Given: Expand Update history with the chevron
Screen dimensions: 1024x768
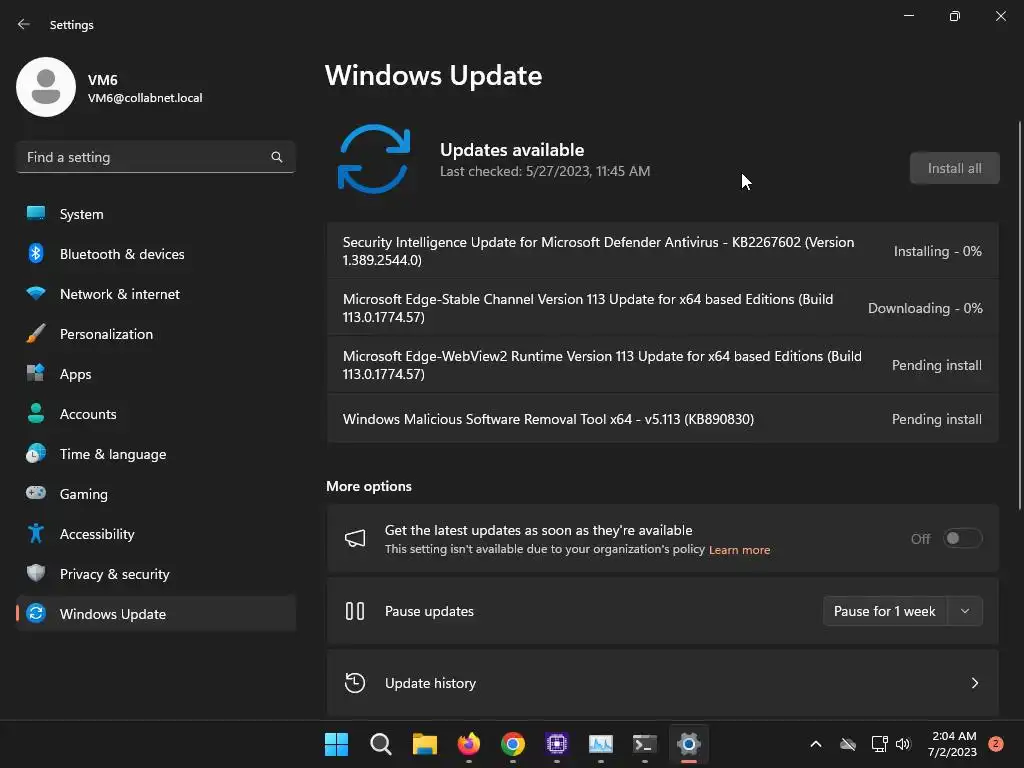Looking at the screenshot, I should [x=974, y=682].
